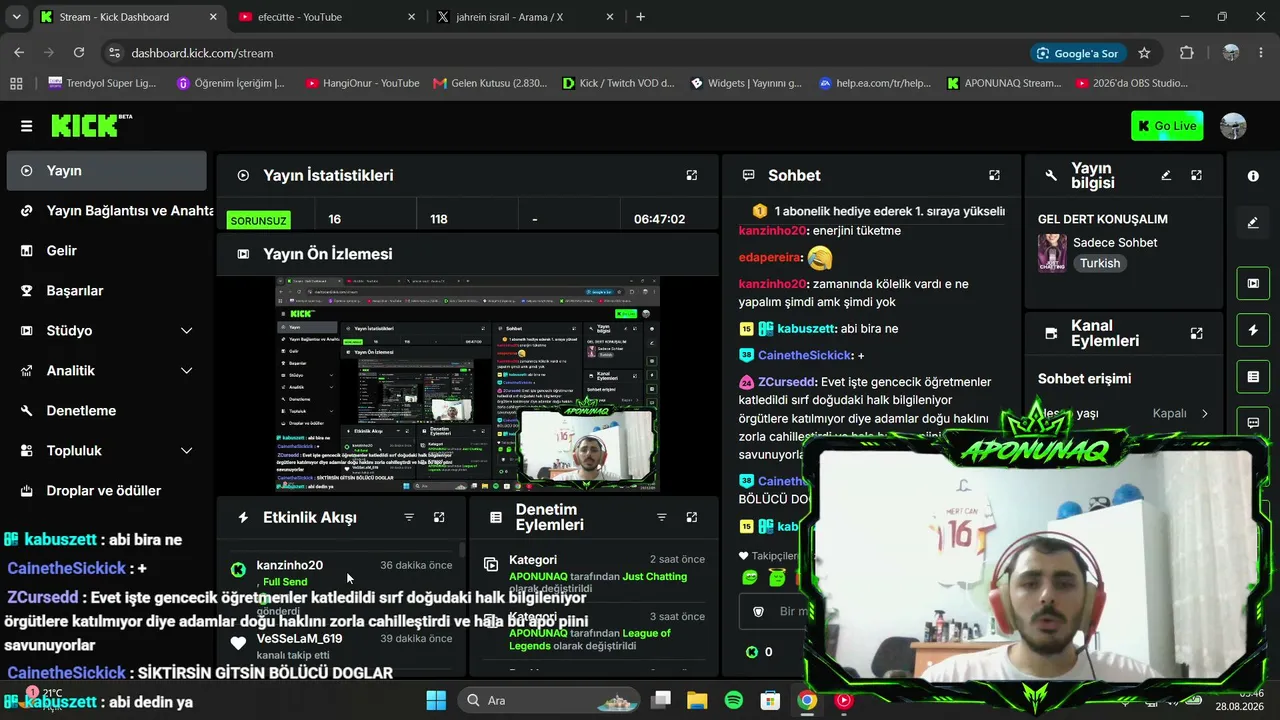The width and height of the screenshot is (1280, 720).
Task: Click the SORUNSUZ stream health badge
Action: pos(258,220)
